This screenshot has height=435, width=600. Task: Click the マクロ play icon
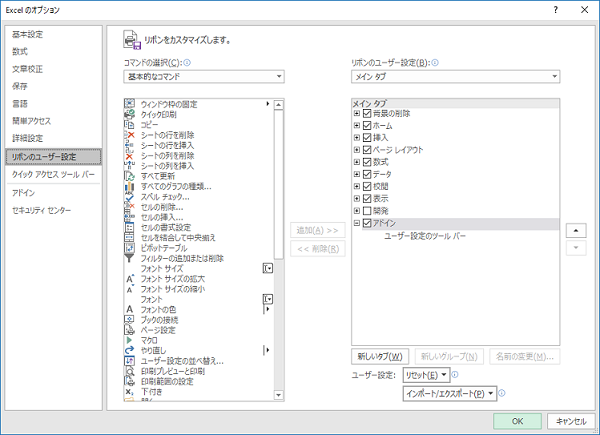pos(130,340)
